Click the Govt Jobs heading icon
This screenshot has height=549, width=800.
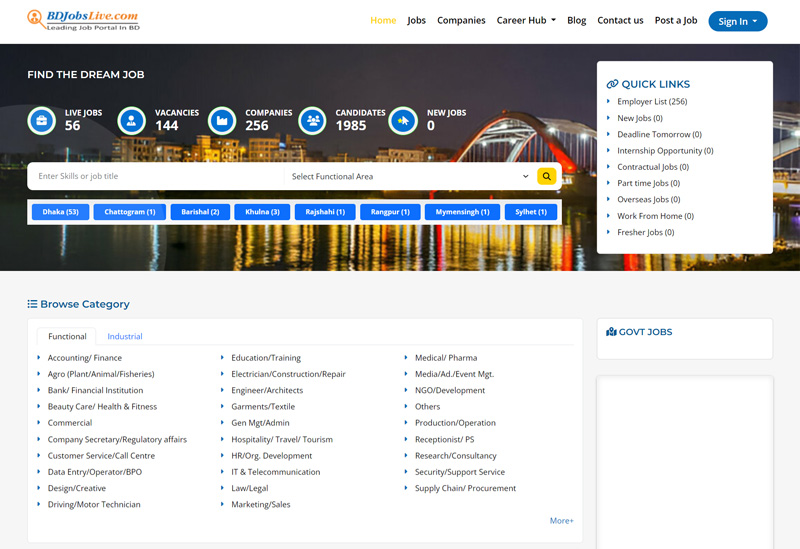pyautogui.click(x=612, y=332)
